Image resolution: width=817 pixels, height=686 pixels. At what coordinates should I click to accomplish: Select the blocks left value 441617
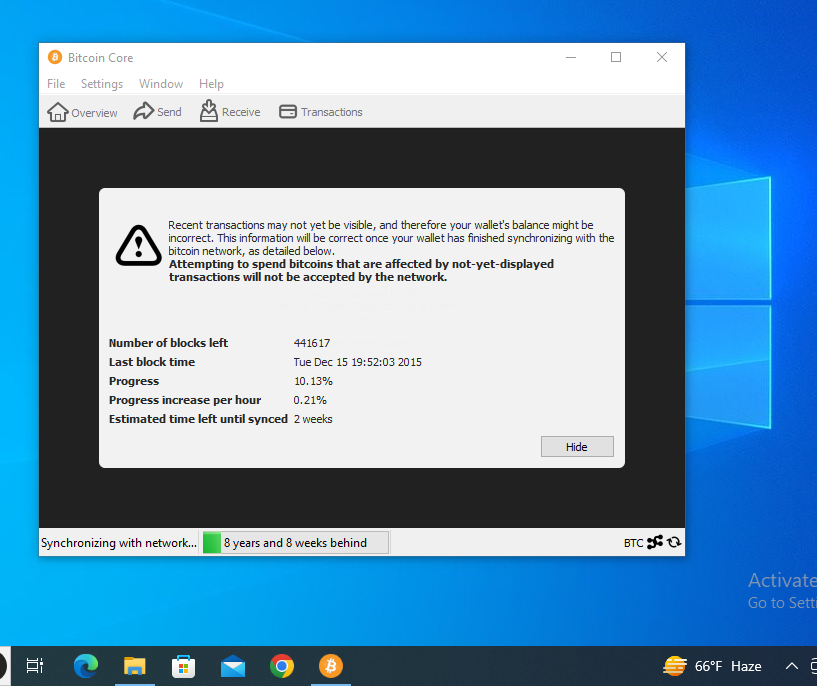(312, 343)
